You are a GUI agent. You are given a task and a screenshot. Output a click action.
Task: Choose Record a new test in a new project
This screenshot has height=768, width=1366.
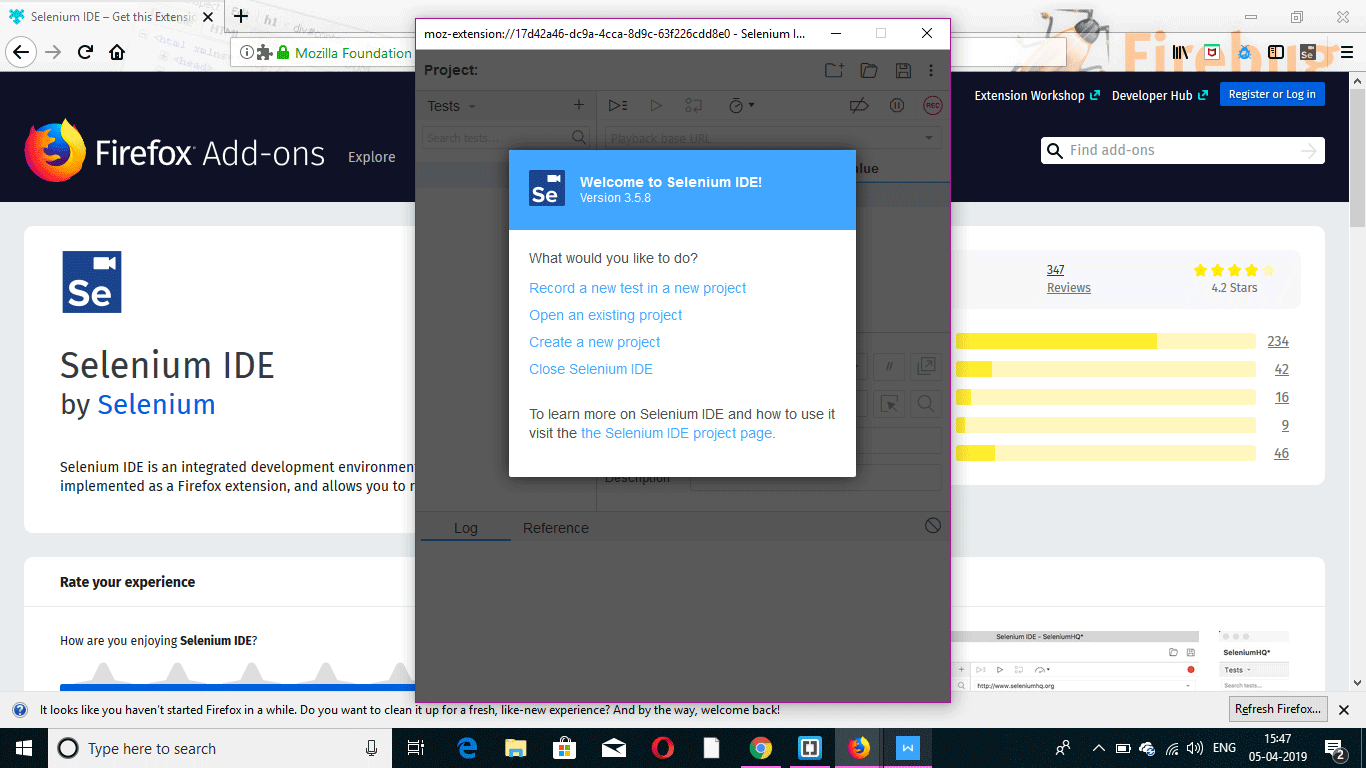[x=638, y=288]
